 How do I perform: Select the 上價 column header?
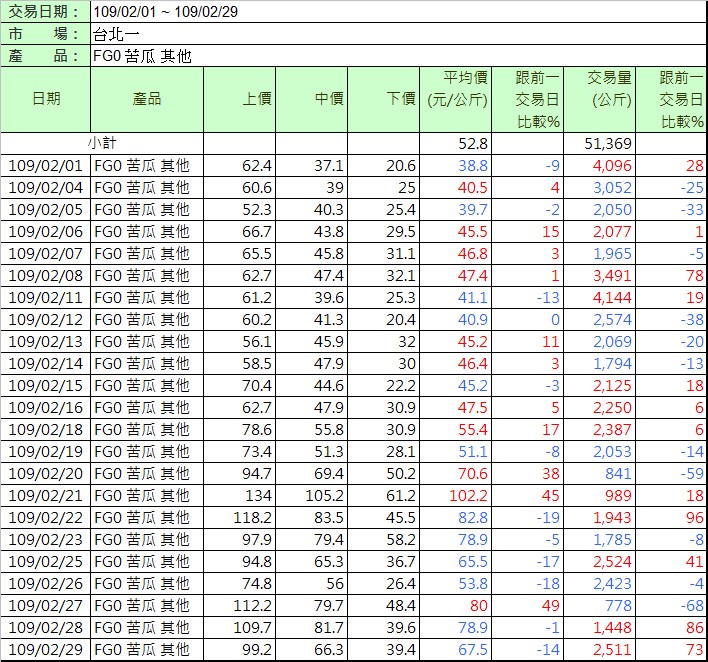pos(240,98)
